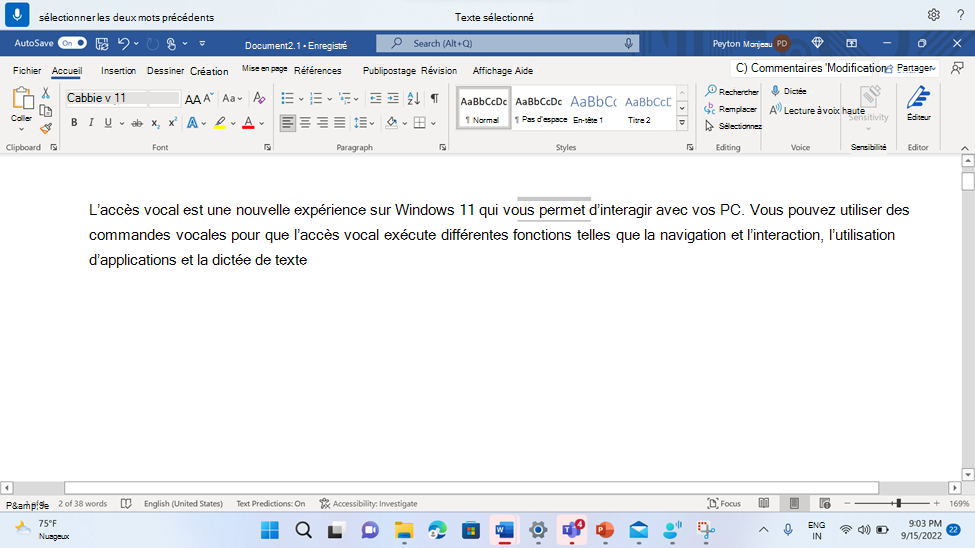975x548 pixels.
Task: Click the multilevel list icon
Action: pos(344,98)
